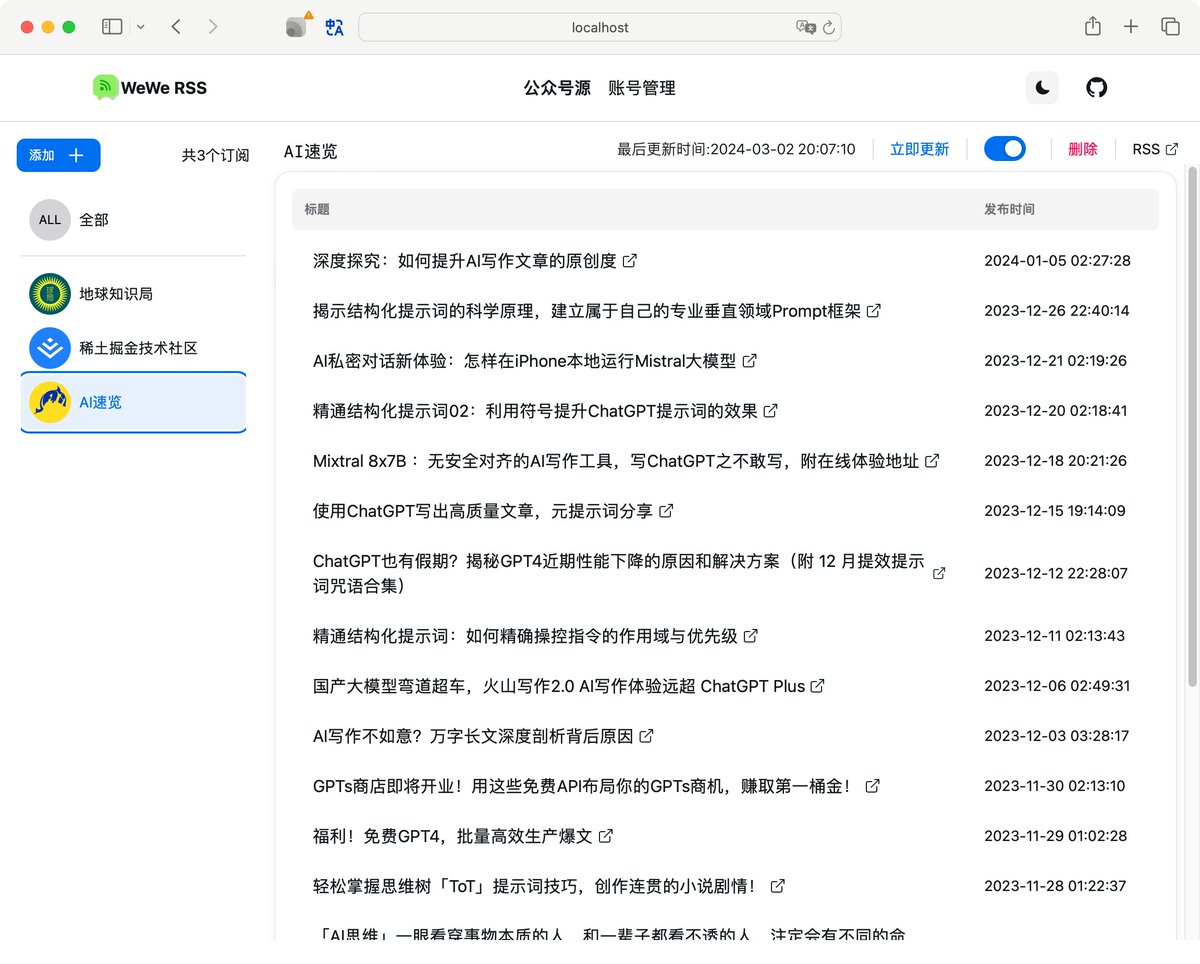This screenshot has height=964, width=1200.
Task: Click timestamp 2023-11-28 01:22:37
Action: tap(1055, 886)
